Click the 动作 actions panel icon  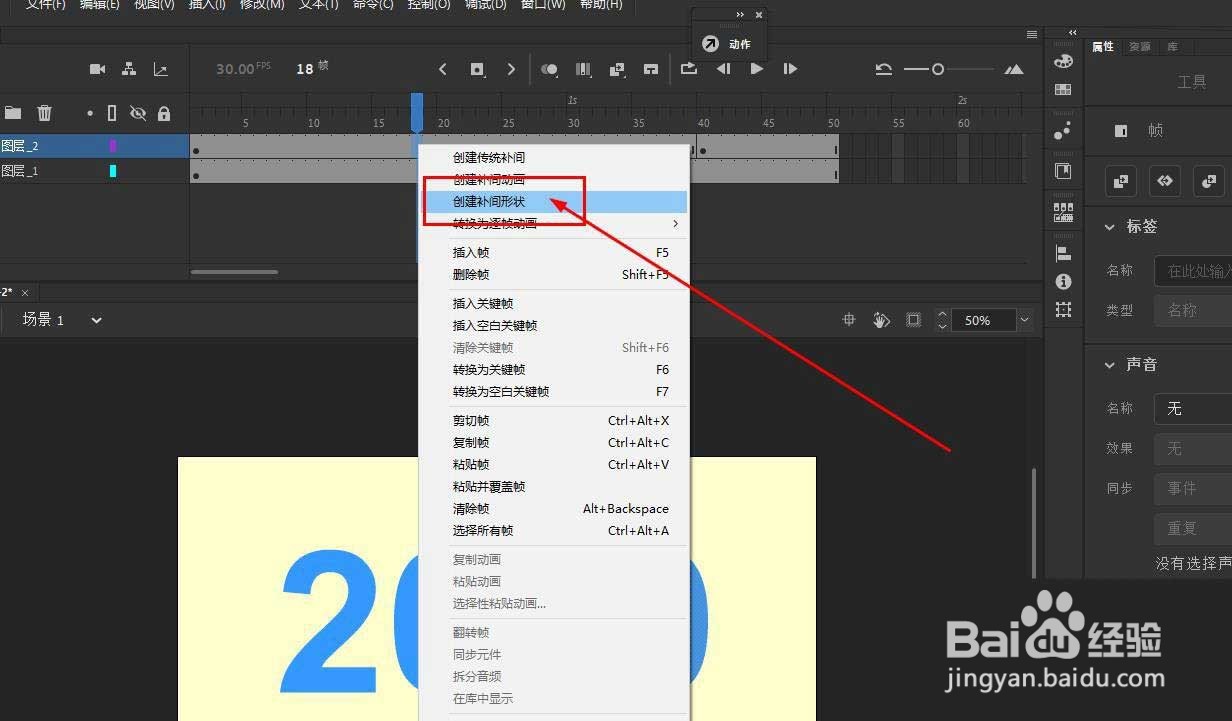[x=710, y=44]
